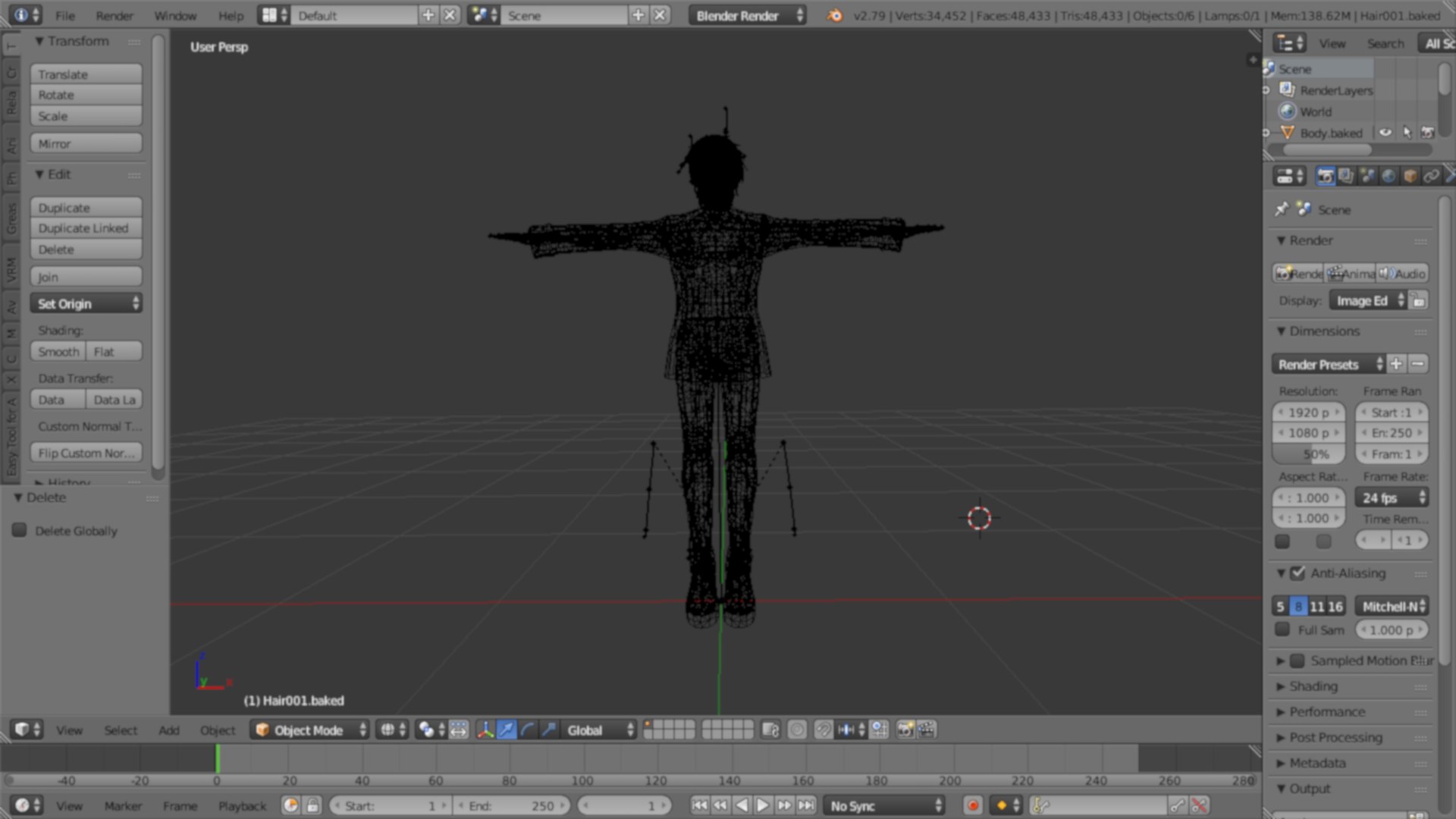Select the rotate manipulator arc icon

(x=528, y=730)
